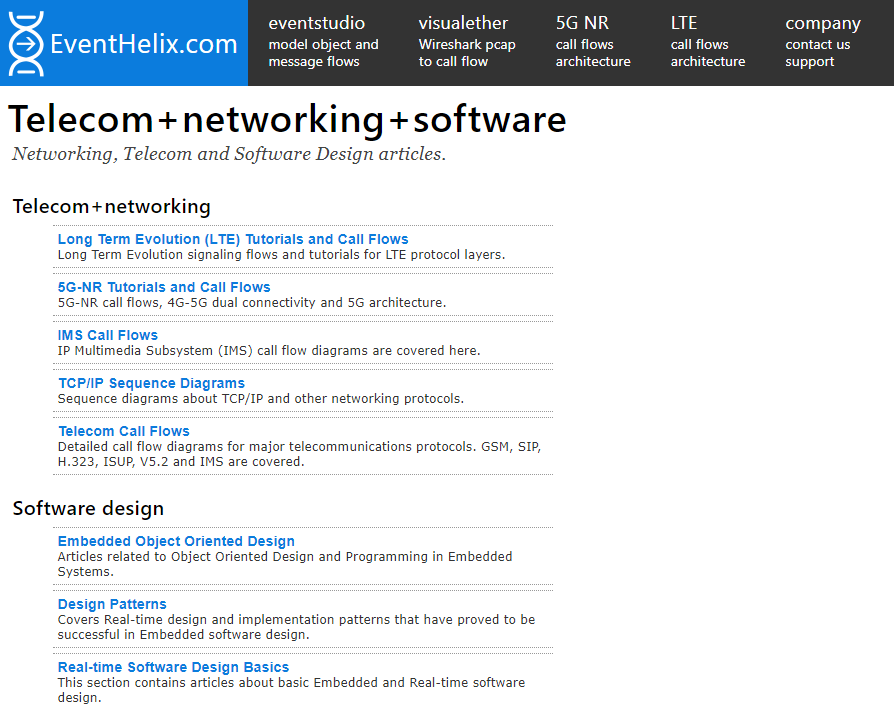Open Long Term Evolution (LTE) Tutorials link

point(233,239)
